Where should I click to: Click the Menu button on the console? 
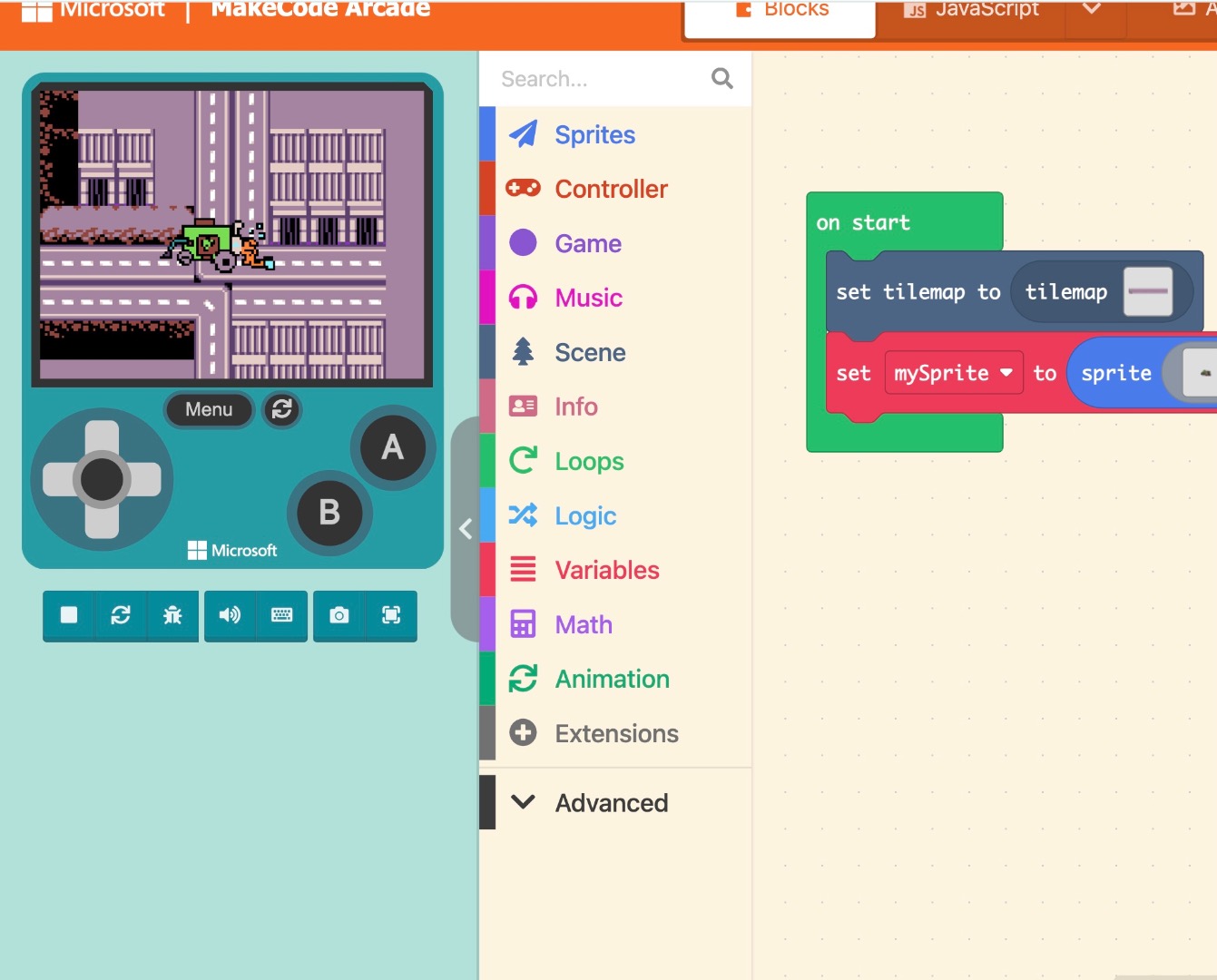209,409
